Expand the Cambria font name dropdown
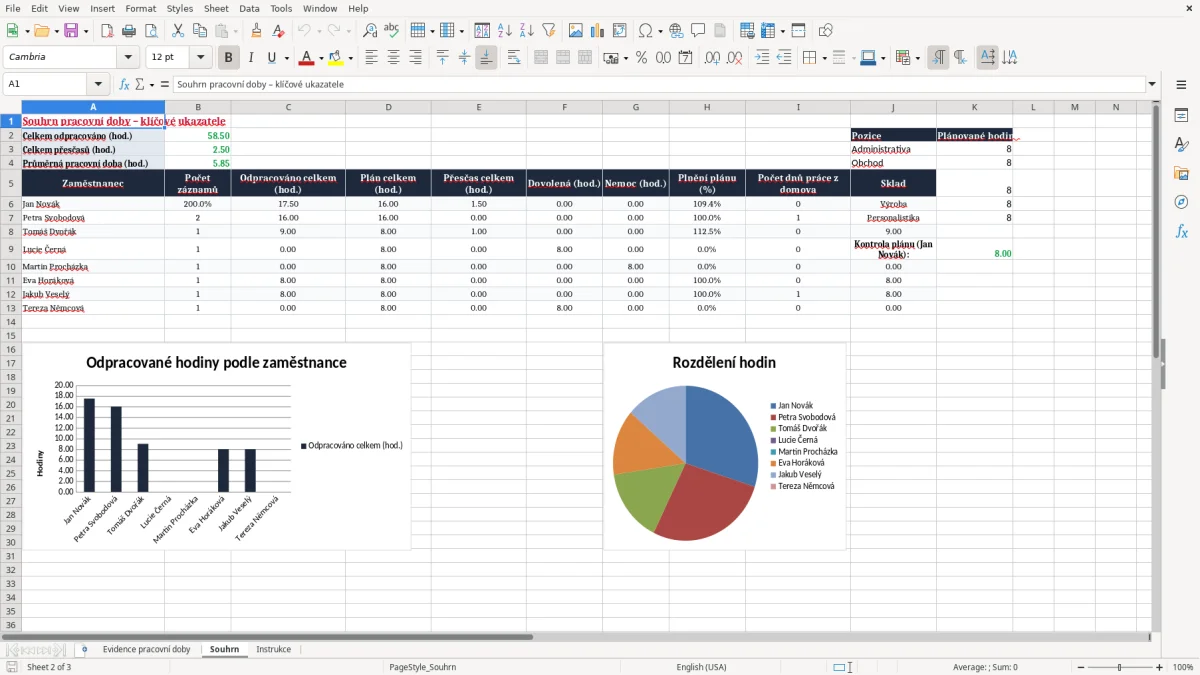 (x=128, y=58)
